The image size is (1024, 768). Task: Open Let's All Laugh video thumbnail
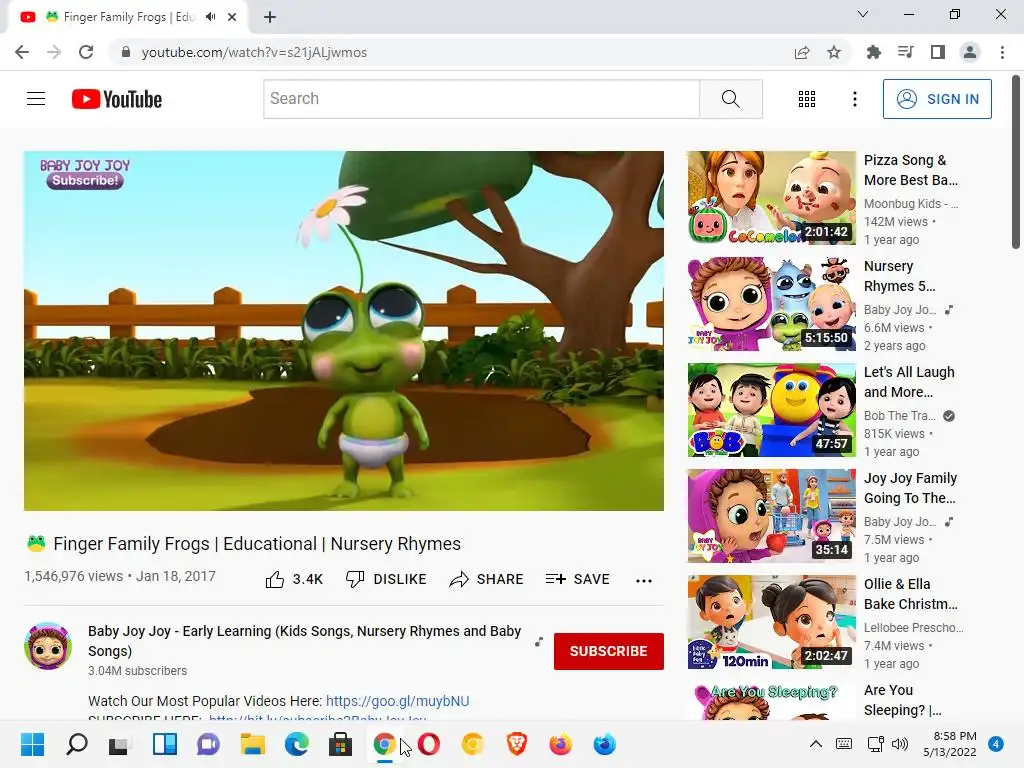pyautogui.click(x=771, y=410)
